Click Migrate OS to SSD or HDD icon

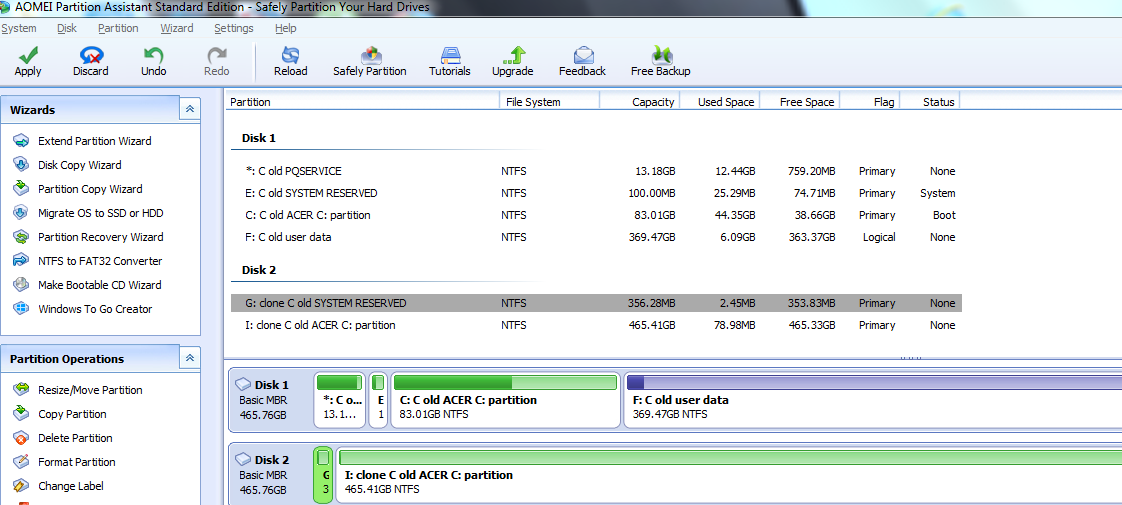click(x=22, y=212)
